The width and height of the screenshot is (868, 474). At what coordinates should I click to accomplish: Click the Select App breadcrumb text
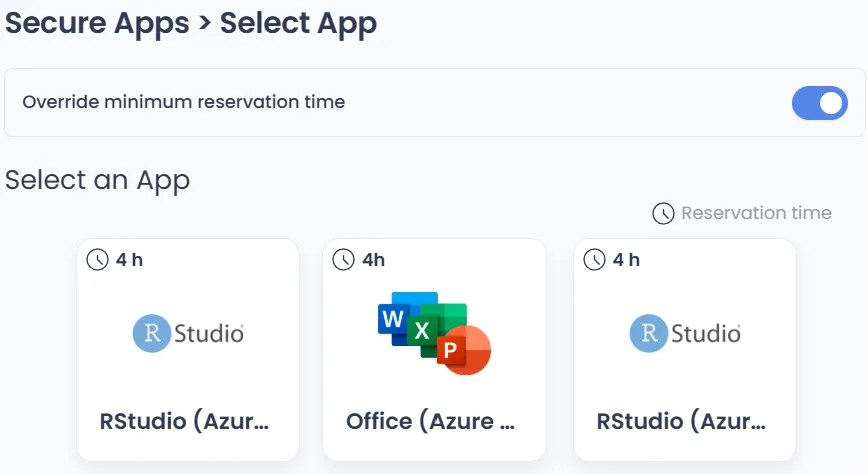[298, 22]
